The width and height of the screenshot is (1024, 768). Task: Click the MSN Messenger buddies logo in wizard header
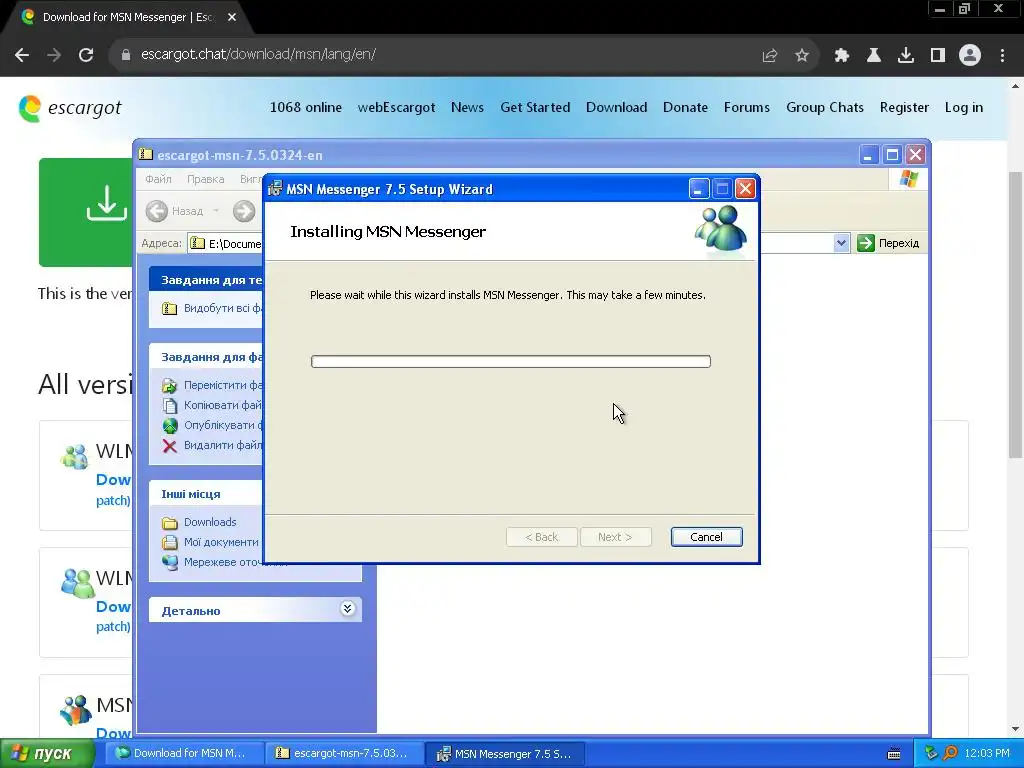click(x=721, y=229)
